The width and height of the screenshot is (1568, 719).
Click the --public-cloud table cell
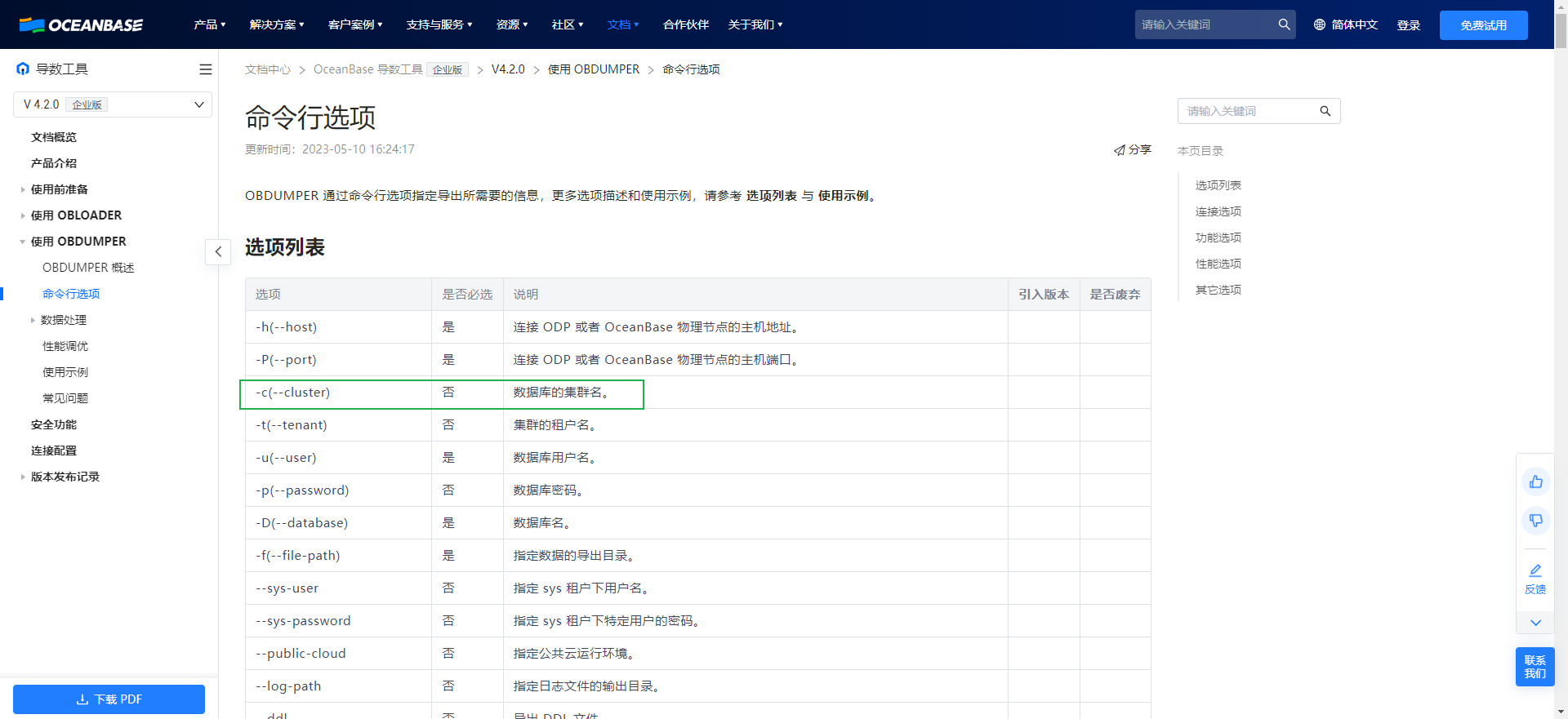coord(339,654)
